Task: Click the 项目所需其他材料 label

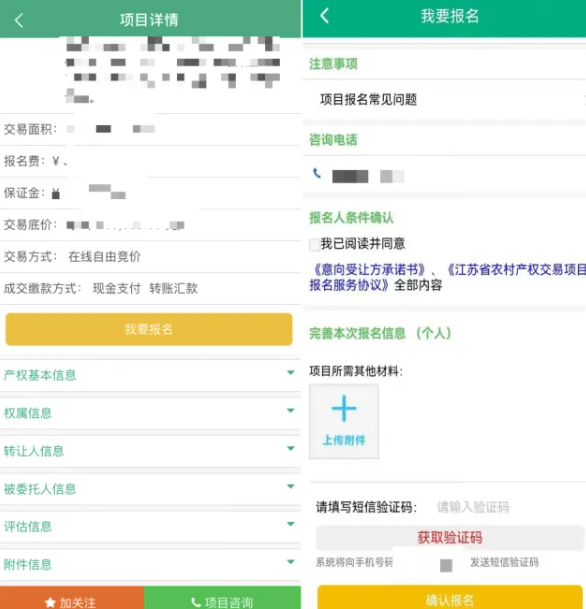Action: click(356, 371)
